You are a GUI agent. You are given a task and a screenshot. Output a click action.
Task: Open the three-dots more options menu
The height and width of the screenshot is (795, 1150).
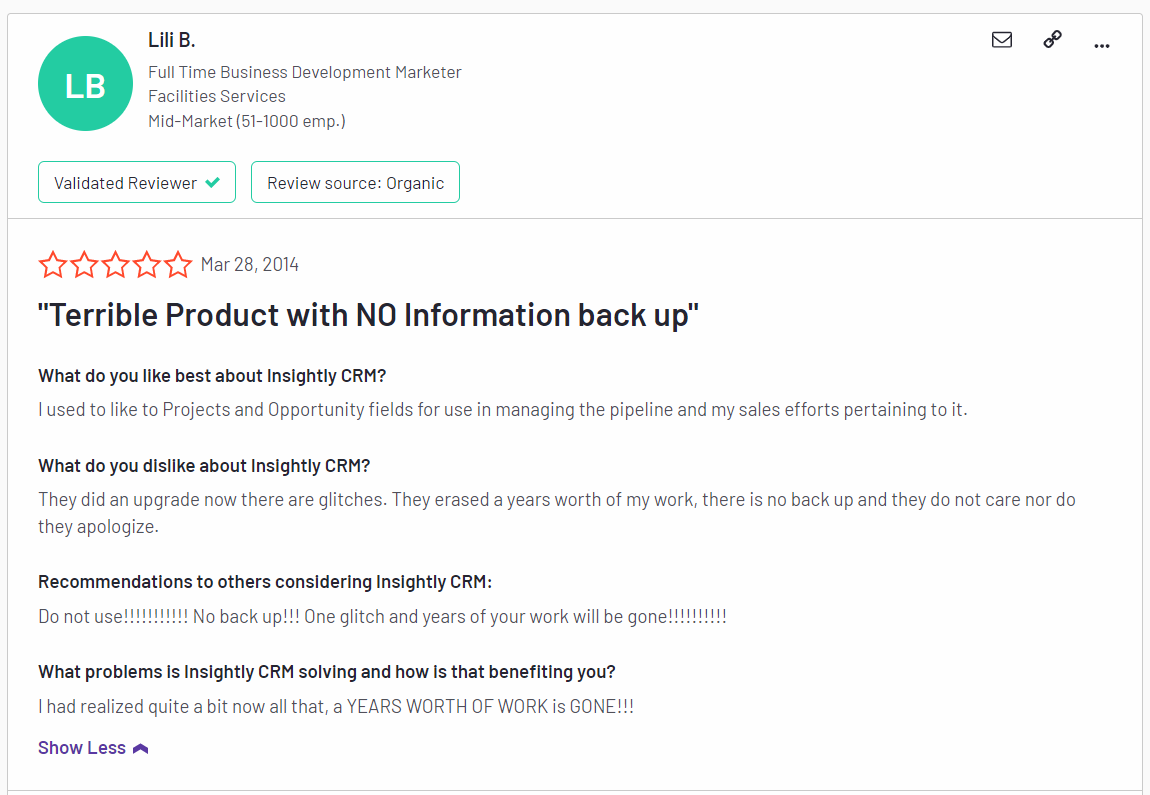(1102, 45)
